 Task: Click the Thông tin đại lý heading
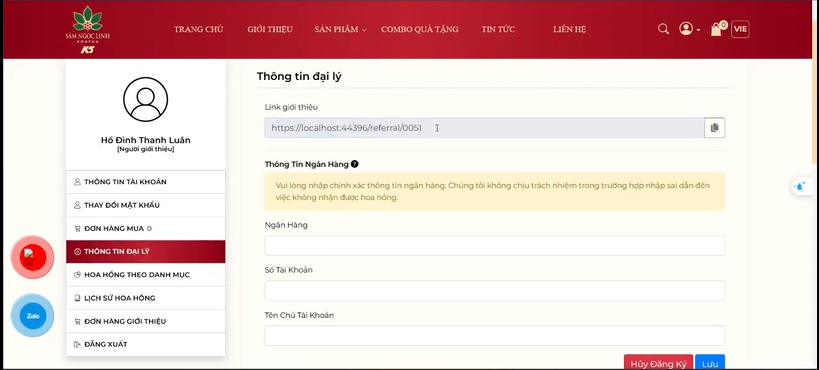pyautogui.click(x=299, y=76)
